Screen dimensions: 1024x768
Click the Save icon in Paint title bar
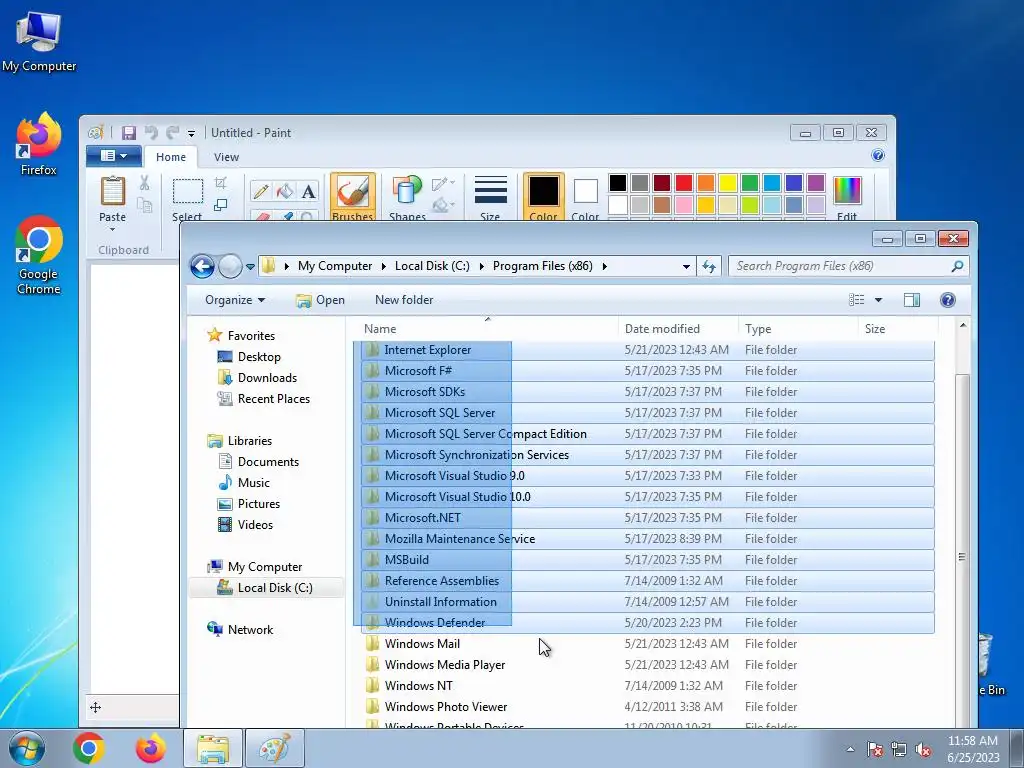129,133
